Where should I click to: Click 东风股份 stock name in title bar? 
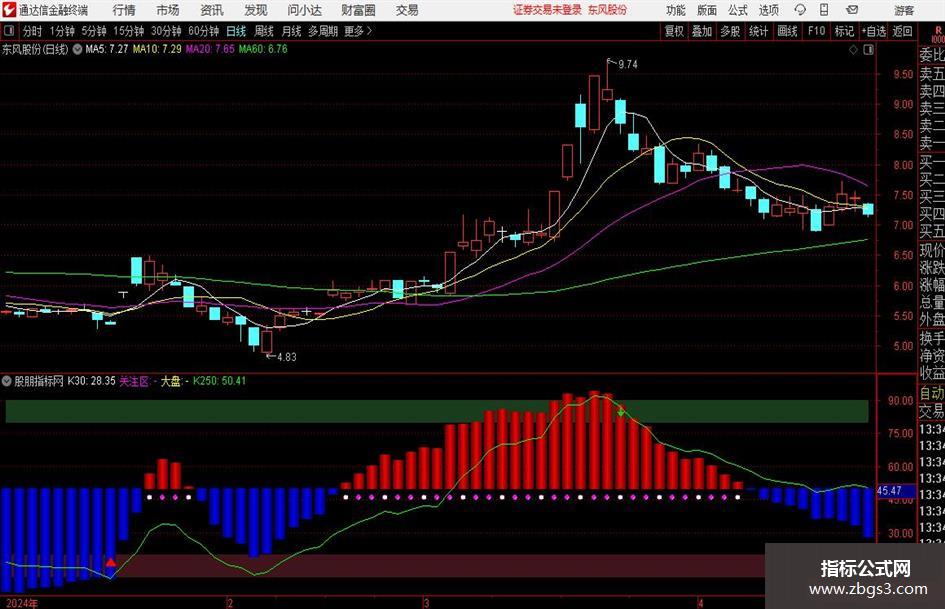pos(608,10)
